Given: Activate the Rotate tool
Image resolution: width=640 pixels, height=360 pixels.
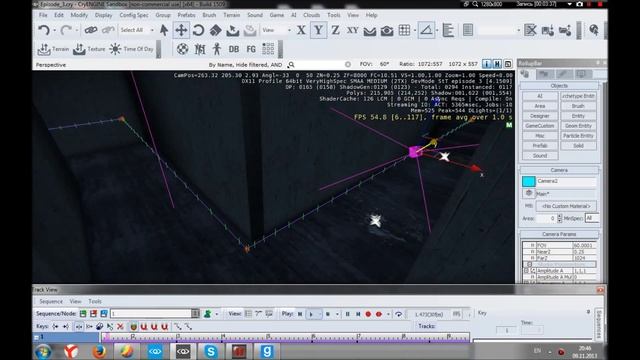Looking at the screenshot, I should tap(198, 30).
